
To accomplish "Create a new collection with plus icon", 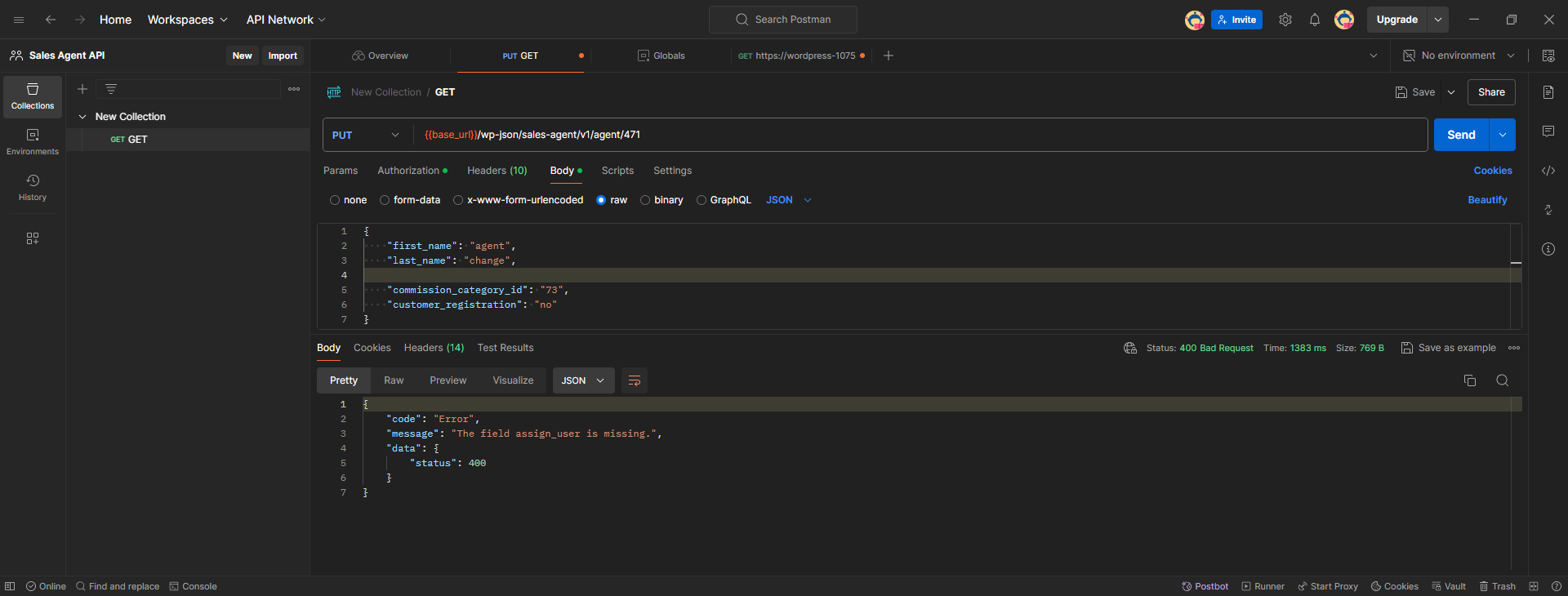I will coord(82,89).
